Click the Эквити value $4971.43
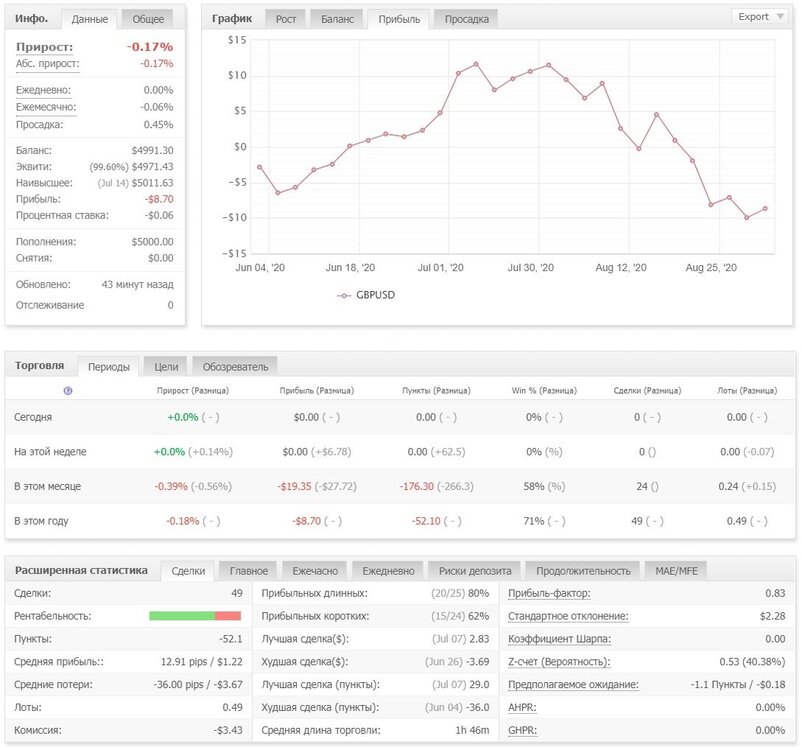 pos(152,167)
